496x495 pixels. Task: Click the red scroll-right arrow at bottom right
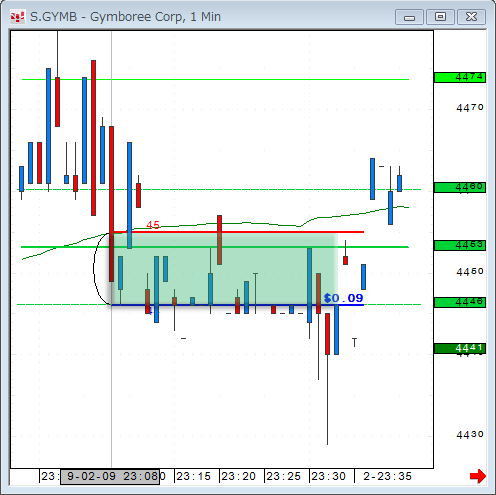coord(478,476)
